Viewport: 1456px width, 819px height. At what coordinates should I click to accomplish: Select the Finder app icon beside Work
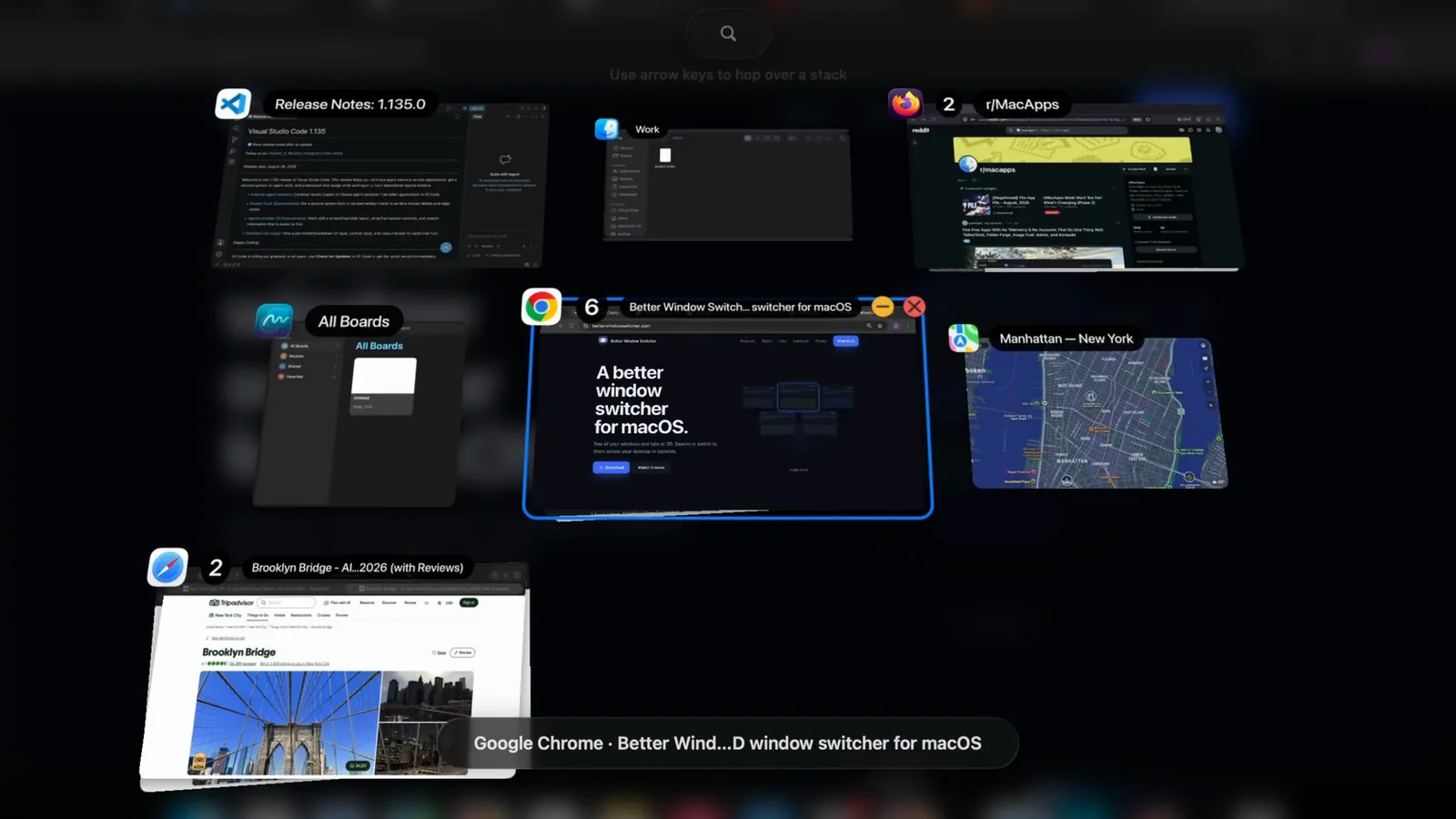click(x=607, y=129)
